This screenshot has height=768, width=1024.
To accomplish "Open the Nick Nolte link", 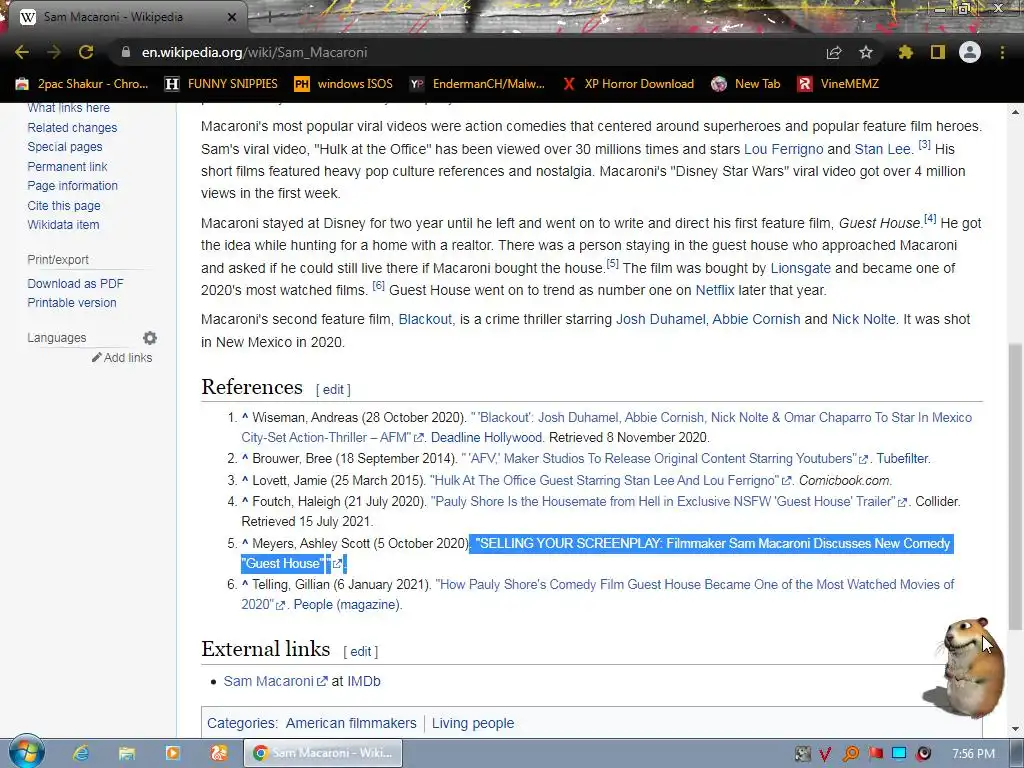I will tap(863, 319).
